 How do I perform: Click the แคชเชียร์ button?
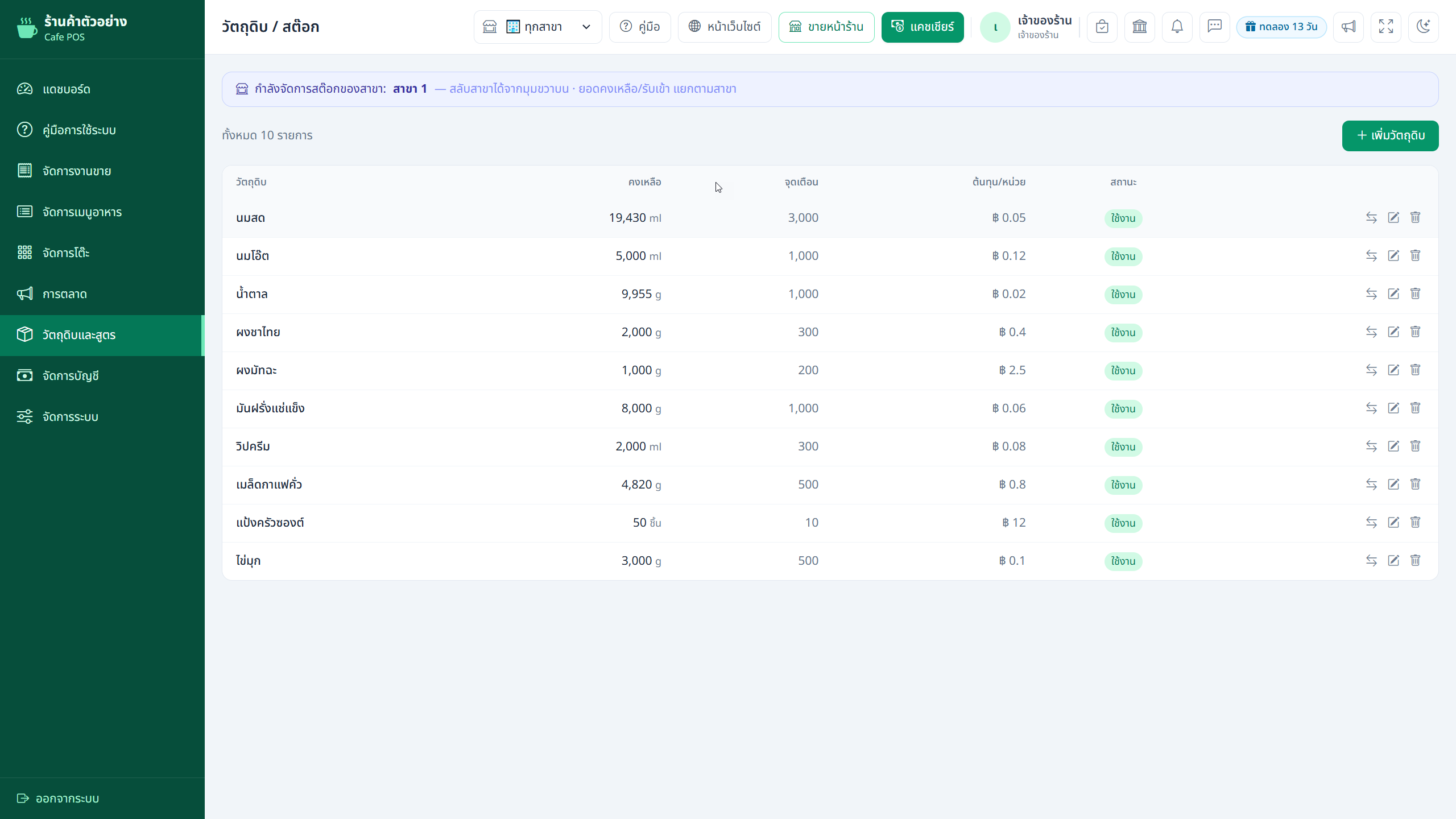click(923, 27)
